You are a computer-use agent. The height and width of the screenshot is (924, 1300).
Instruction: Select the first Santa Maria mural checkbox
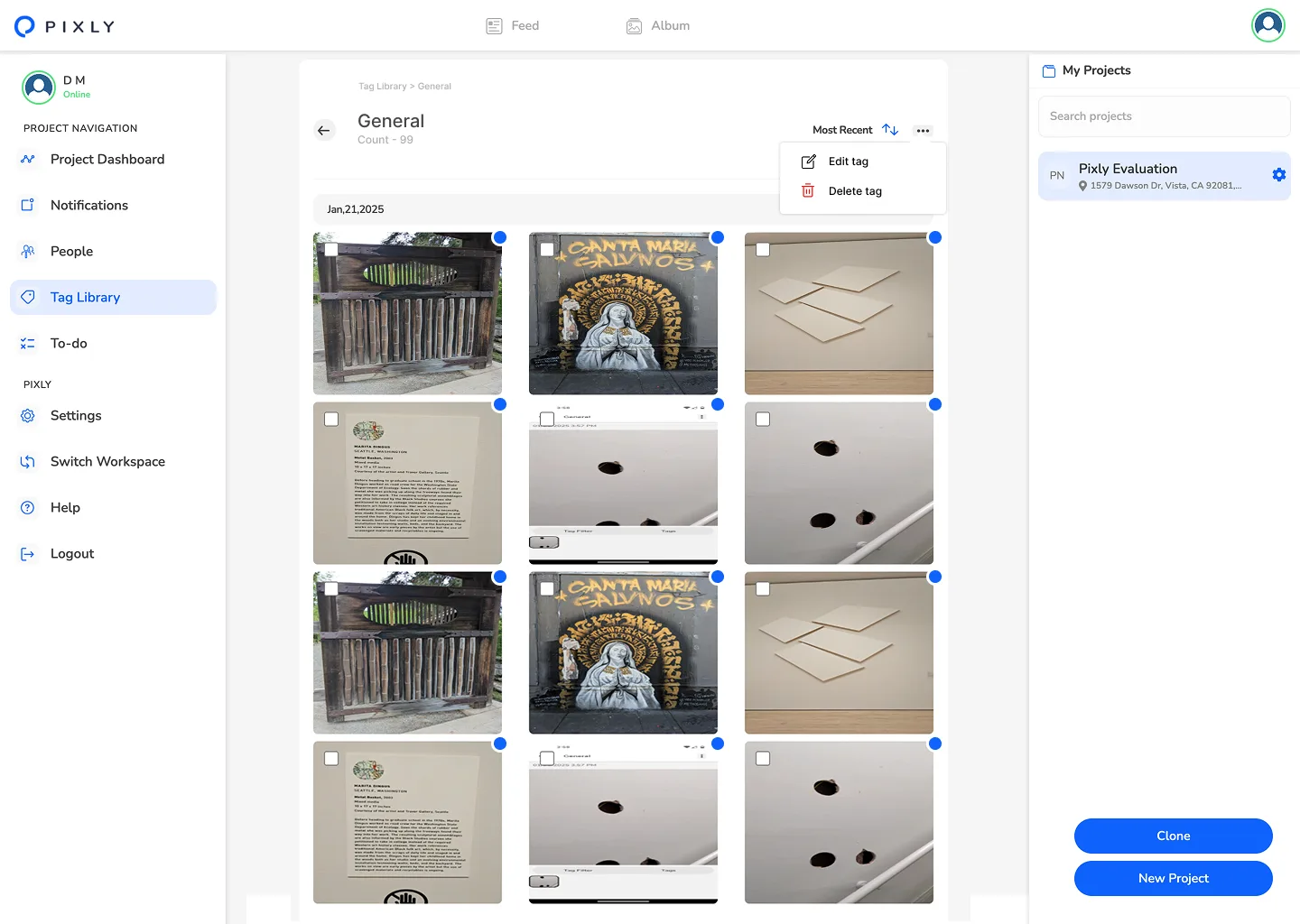point(547,250)
